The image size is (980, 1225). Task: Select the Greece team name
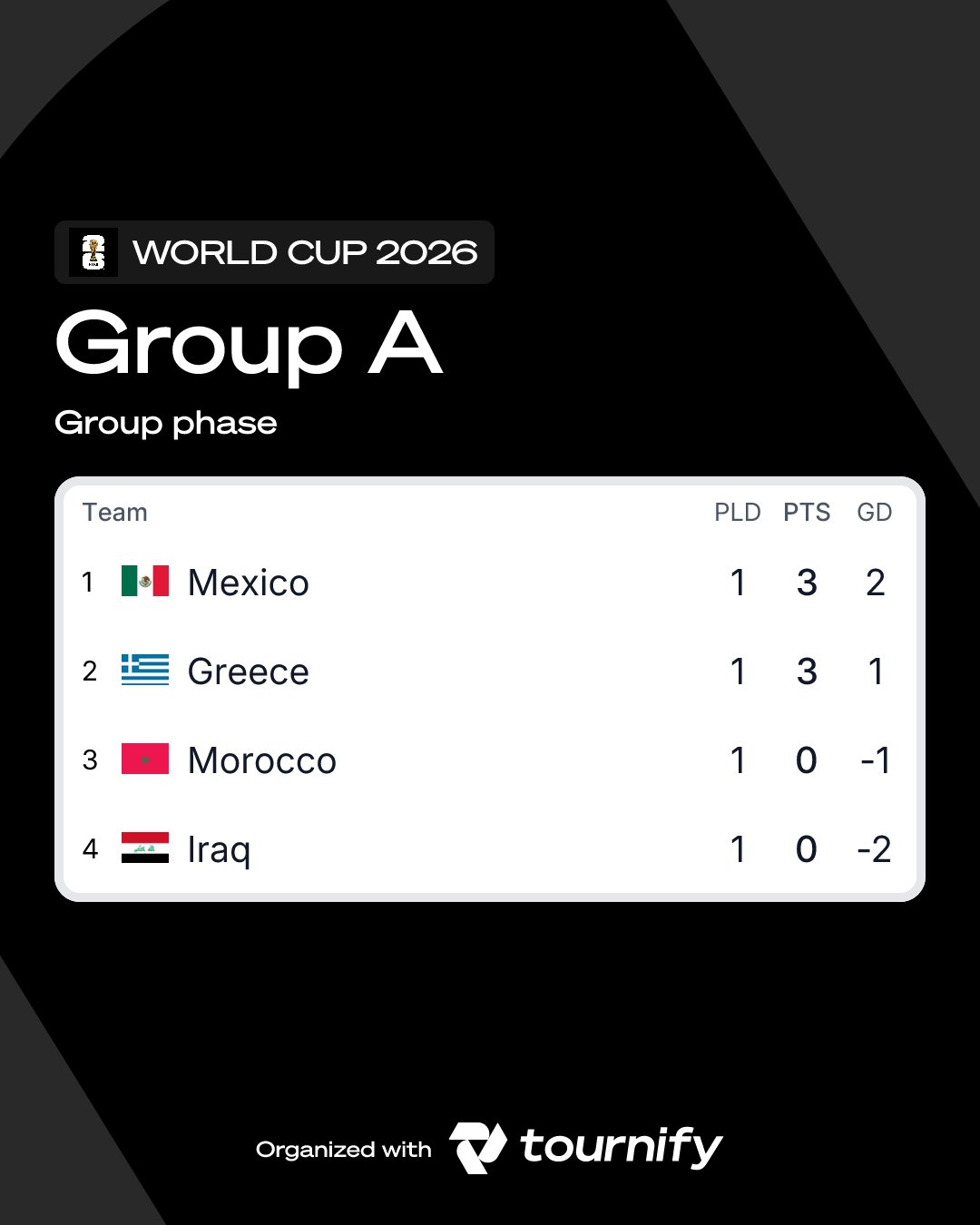249,671
